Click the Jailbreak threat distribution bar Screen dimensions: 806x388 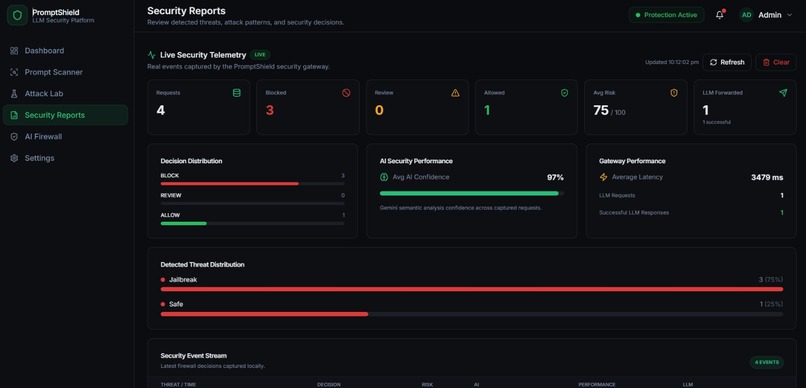click(472, 289)
